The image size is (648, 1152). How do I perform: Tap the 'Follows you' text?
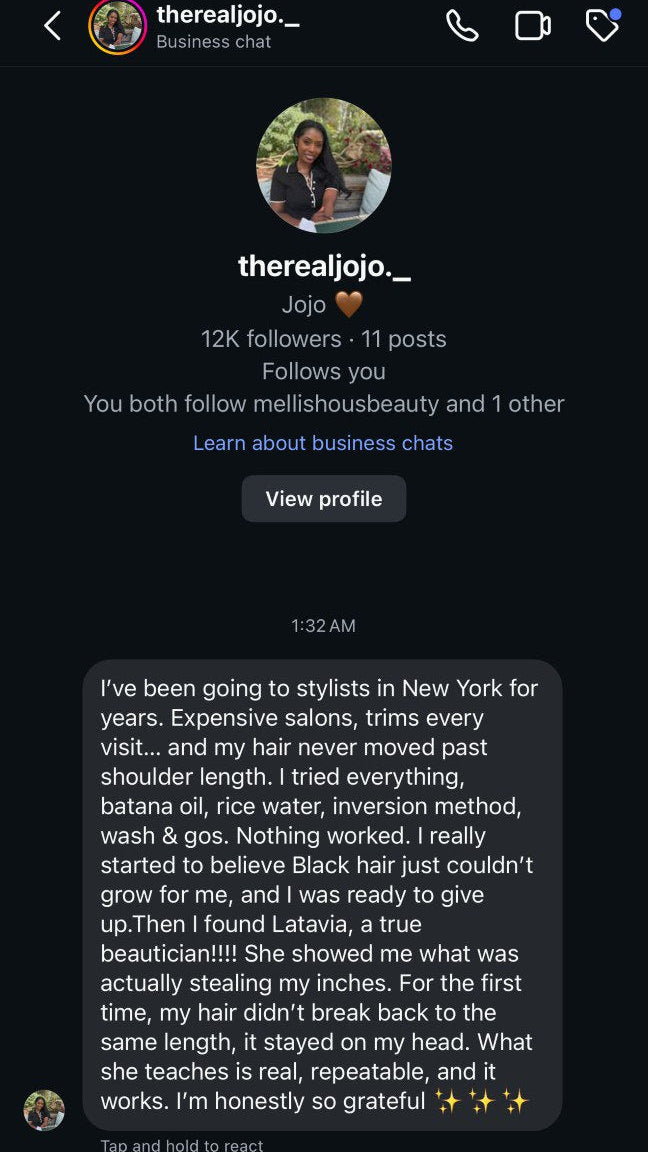click(324, 372)
